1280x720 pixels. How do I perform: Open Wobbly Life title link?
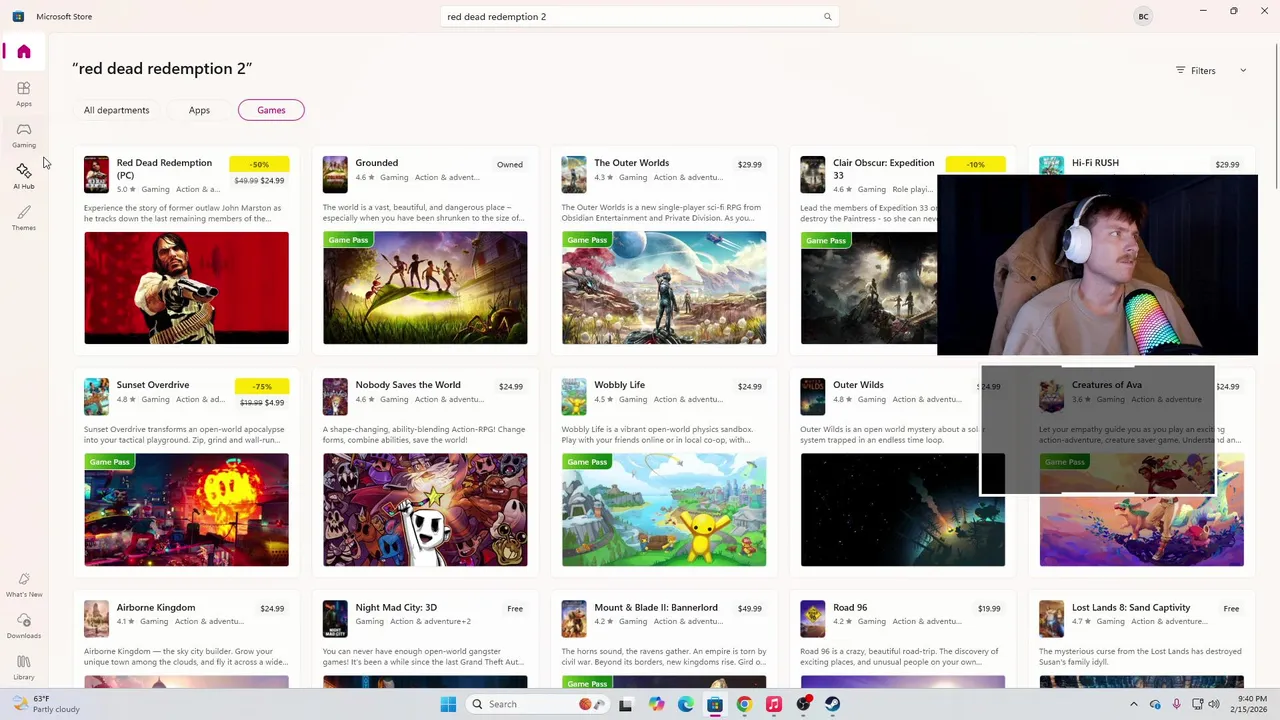[619, 385]
